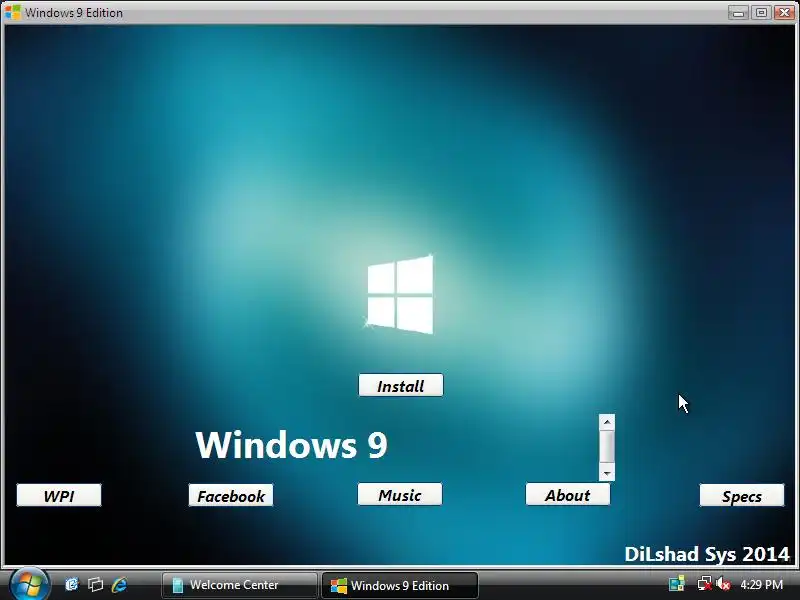
Task: Click the Windows 9 Edition title bar icon
Action: (12, 12)
